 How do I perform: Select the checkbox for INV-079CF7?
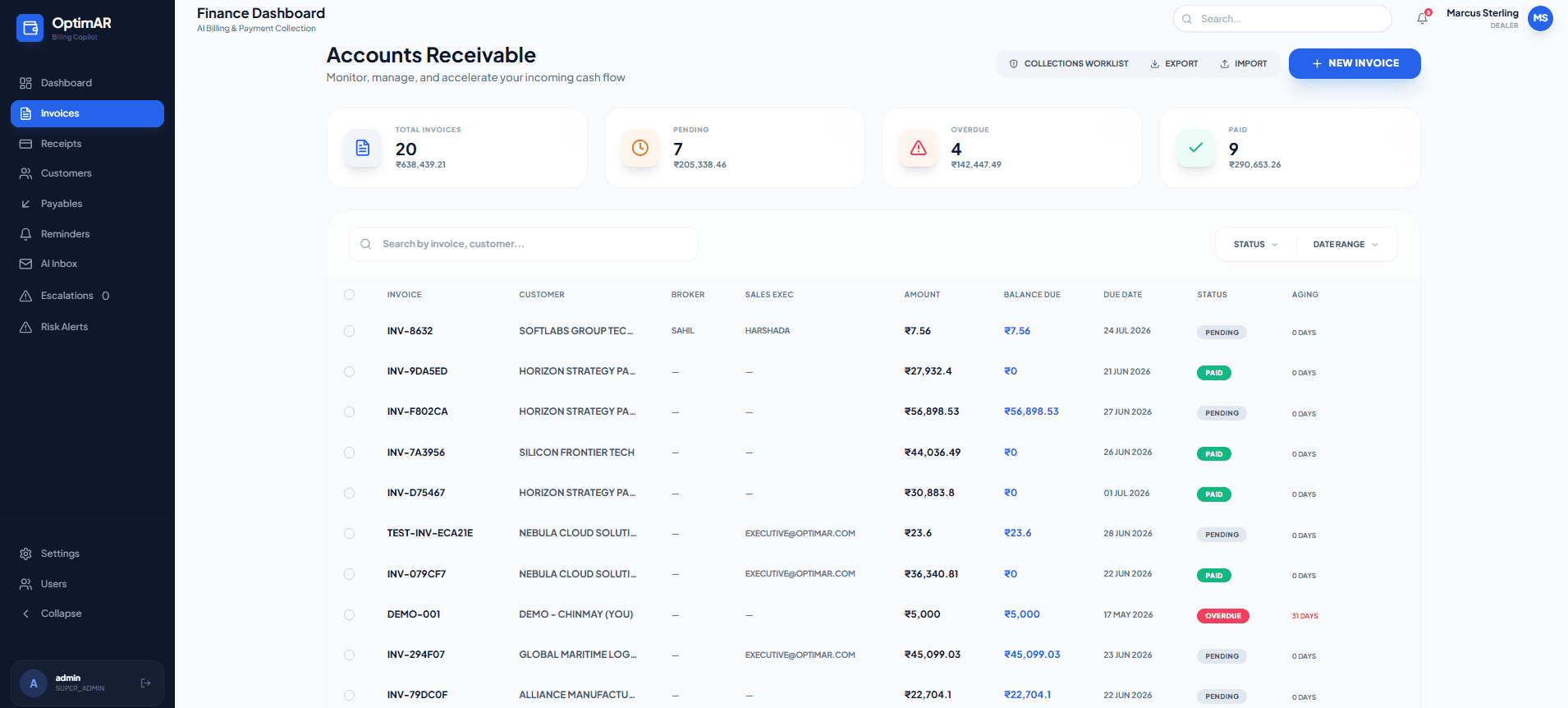tap(350, 574)
